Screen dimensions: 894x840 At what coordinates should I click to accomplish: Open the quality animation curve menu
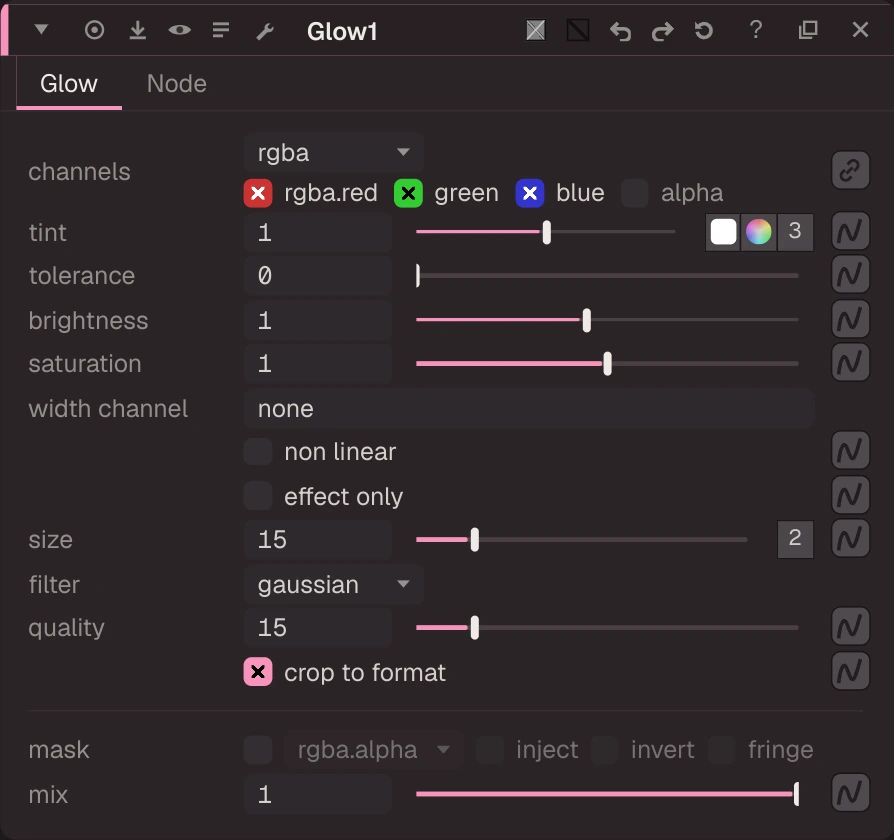pos(850,626)
